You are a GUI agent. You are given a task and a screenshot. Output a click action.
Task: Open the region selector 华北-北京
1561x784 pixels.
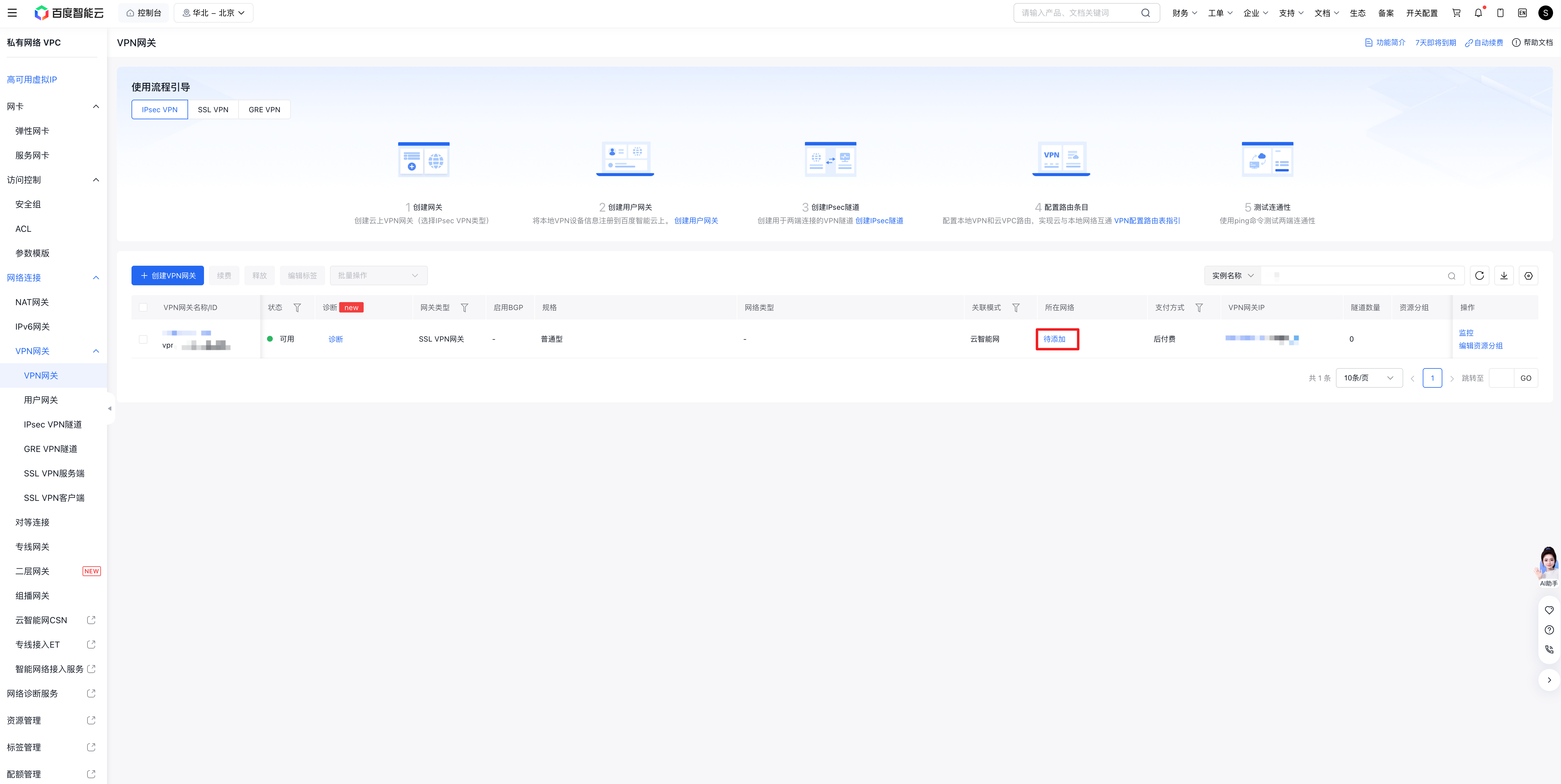coord(213,13)
